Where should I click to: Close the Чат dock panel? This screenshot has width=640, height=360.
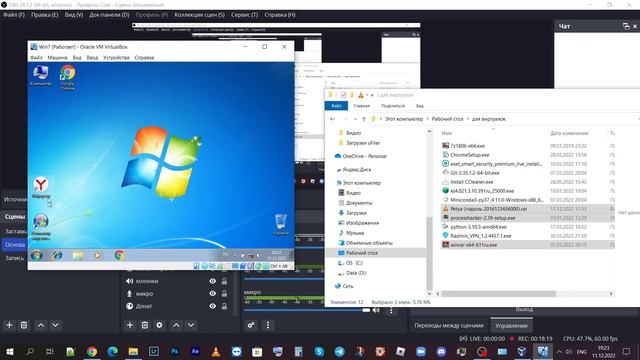coord(635,26)
